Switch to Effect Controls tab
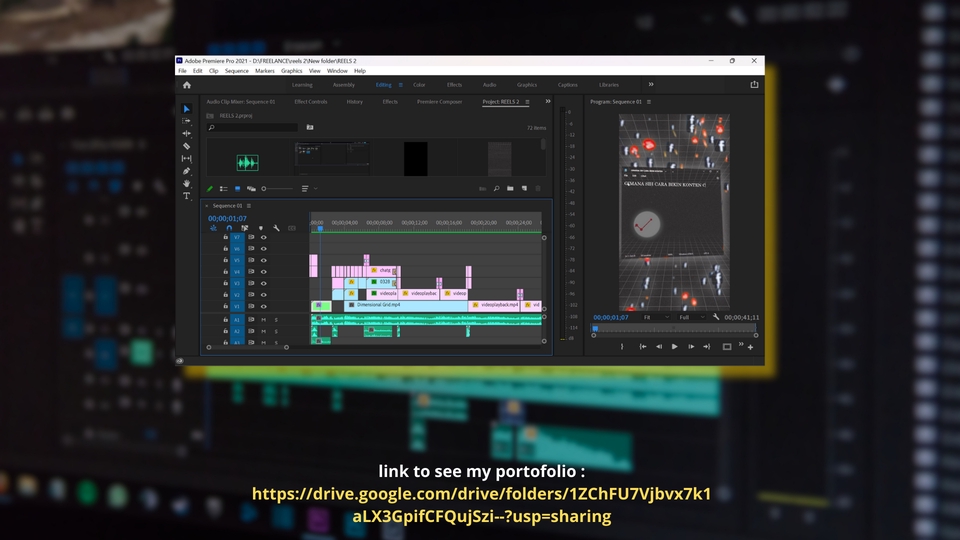 310,102
